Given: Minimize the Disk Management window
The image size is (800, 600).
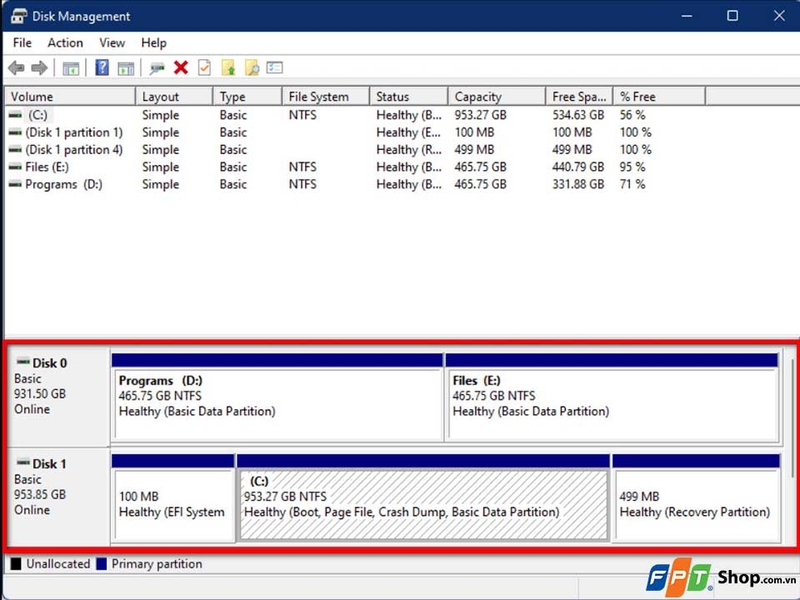Looking at the screenshot, I should tap(687, 16).
